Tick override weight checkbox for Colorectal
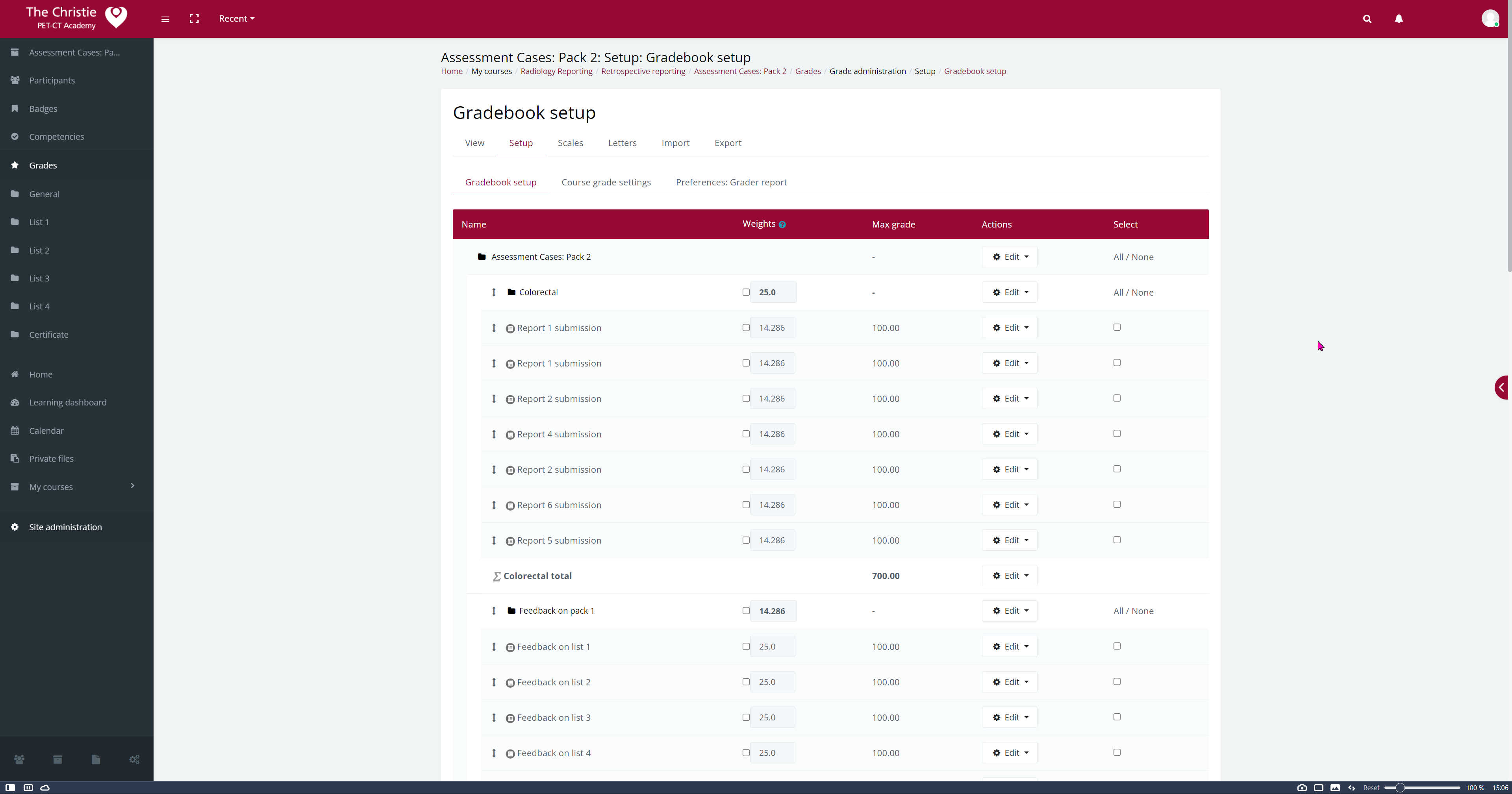The height and width of the screenshot is (794, 1512). pyautogui.click(x=746, y=292)
